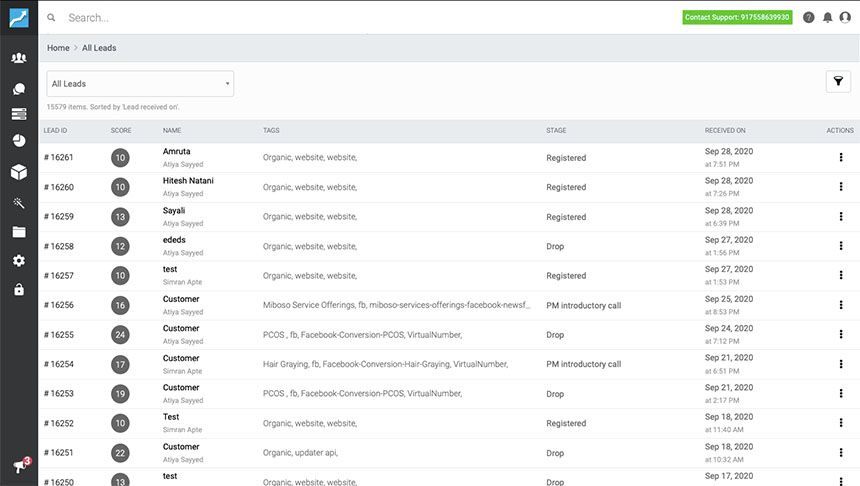
Task: Click Hair Graying tags text
Action: pyautogui.click(x=386, y=364)
